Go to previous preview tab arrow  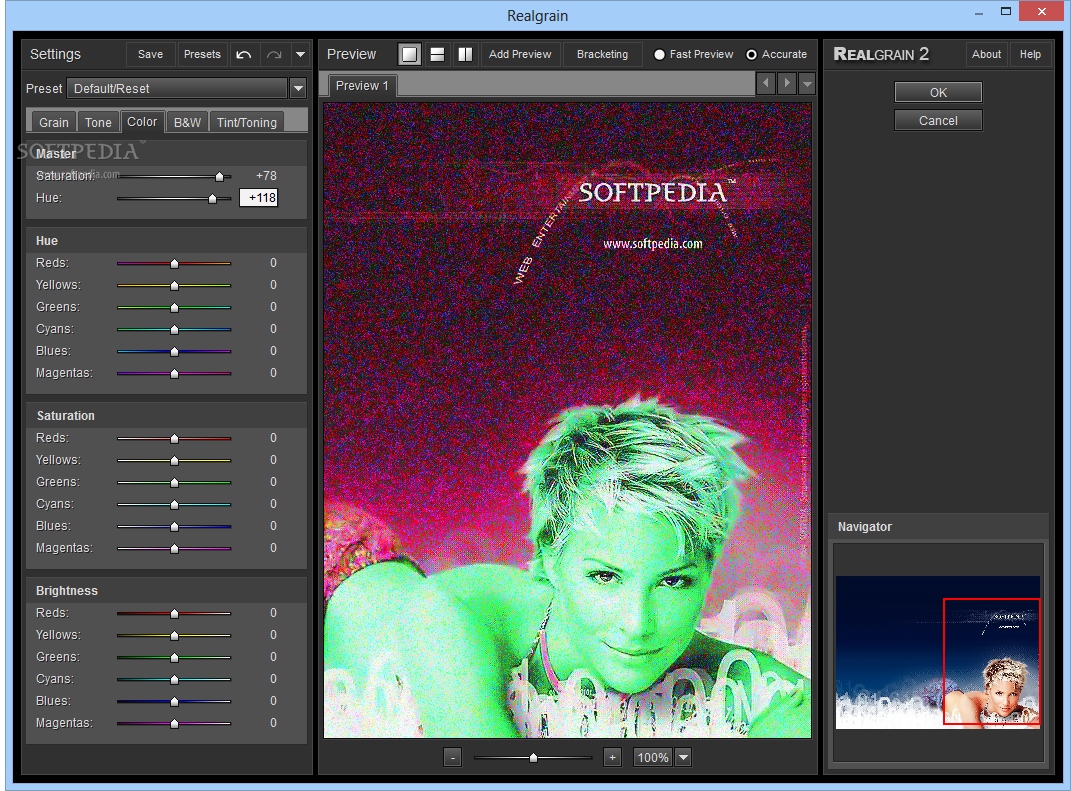tap(766, 83)
